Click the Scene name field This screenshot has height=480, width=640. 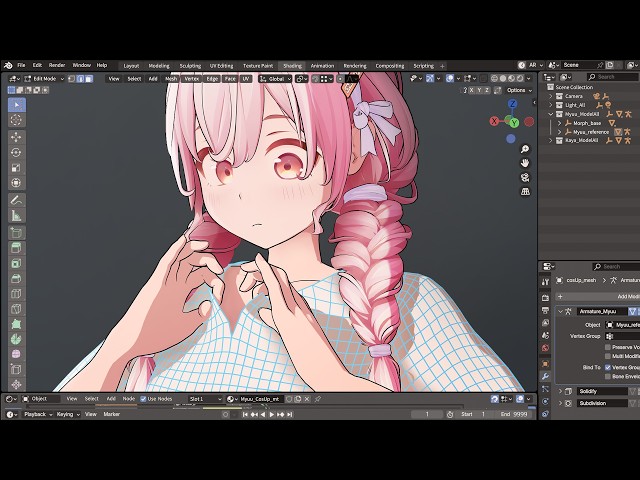point(578,65)
